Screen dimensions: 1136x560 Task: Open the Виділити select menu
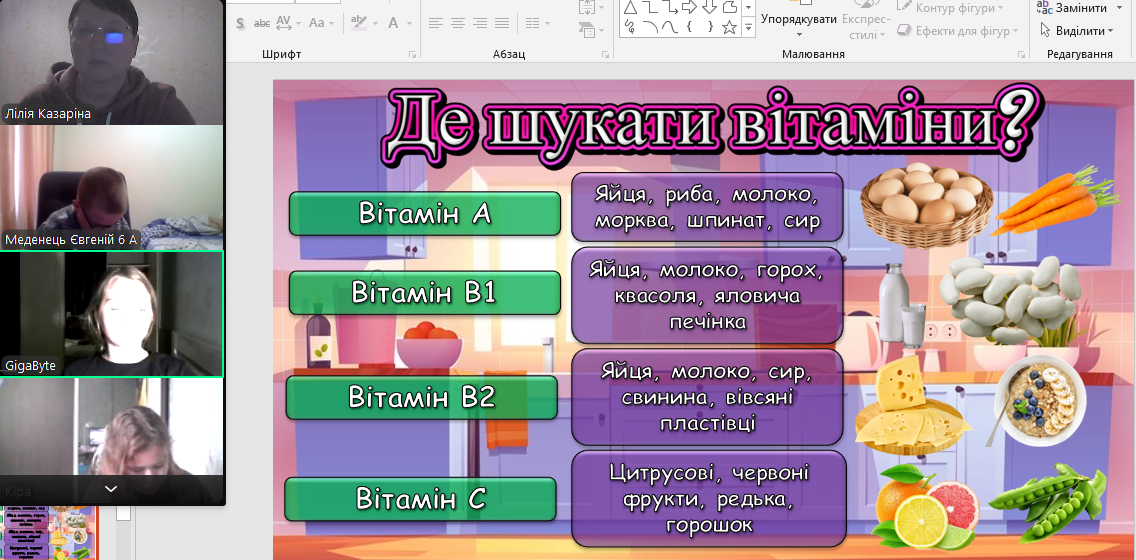click(1076, 30)
